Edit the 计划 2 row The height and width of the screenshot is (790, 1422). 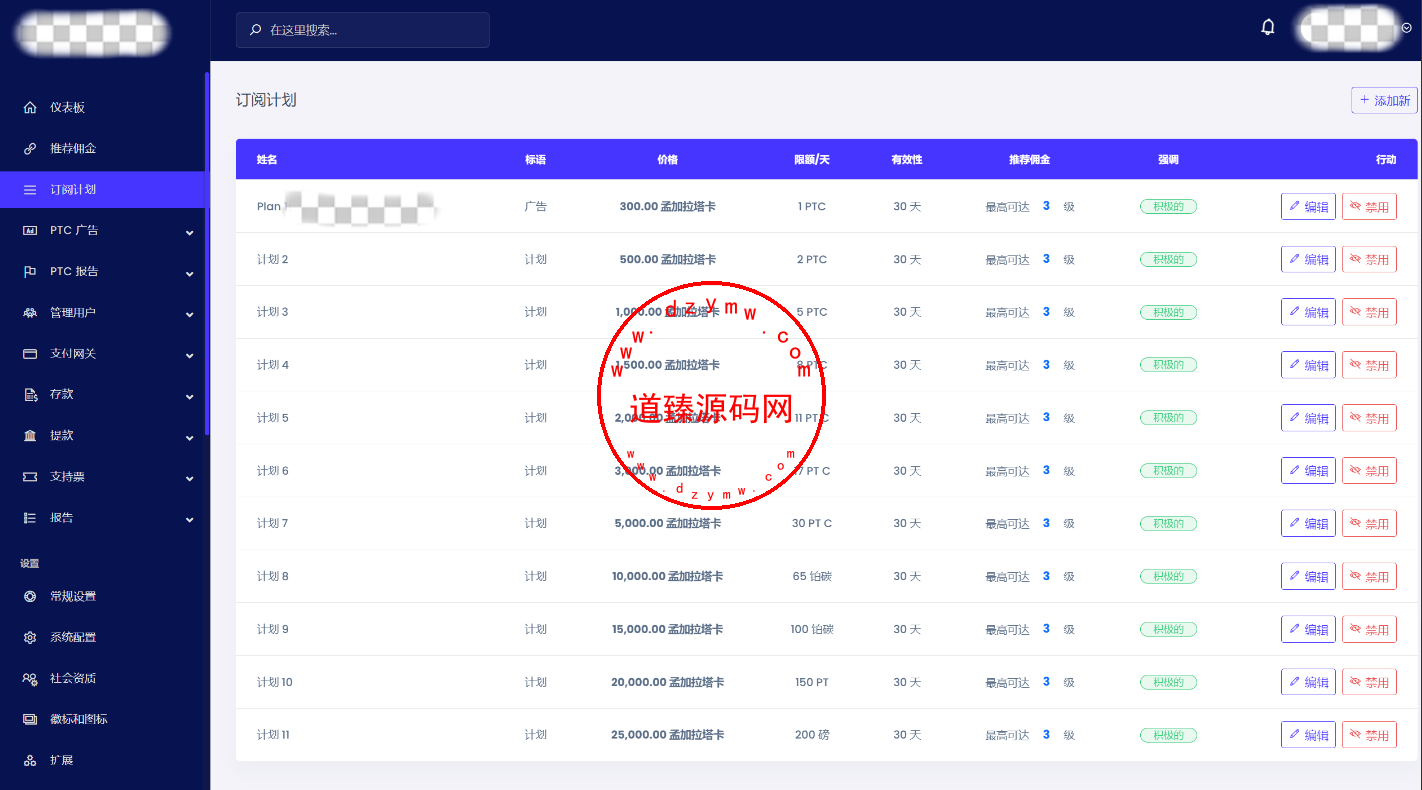point(1308,259)
